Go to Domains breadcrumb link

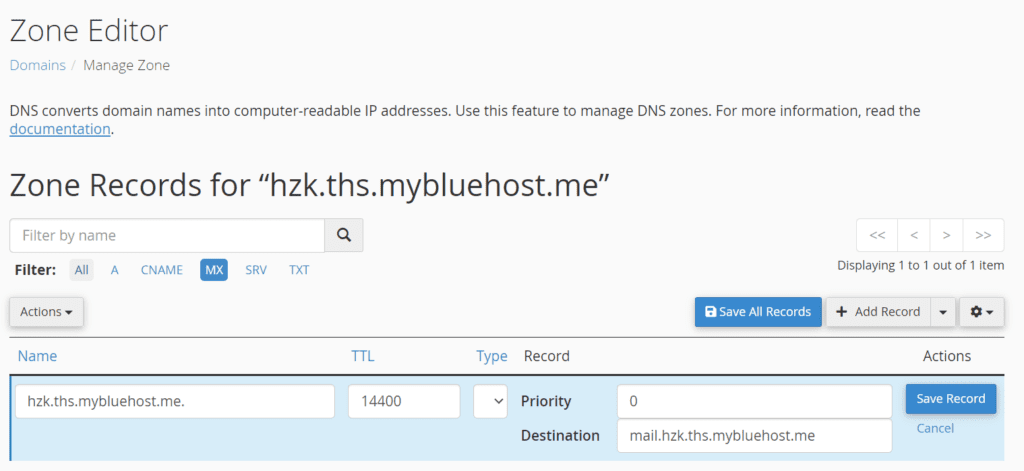[38, 65]
